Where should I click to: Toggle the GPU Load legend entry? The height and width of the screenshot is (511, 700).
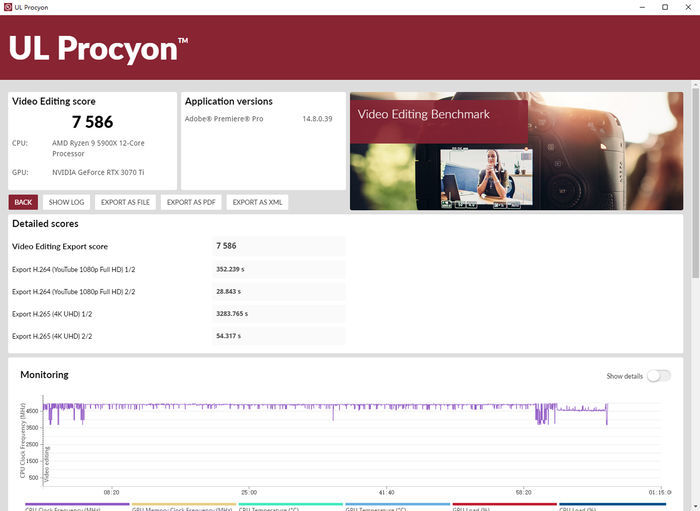611,506
